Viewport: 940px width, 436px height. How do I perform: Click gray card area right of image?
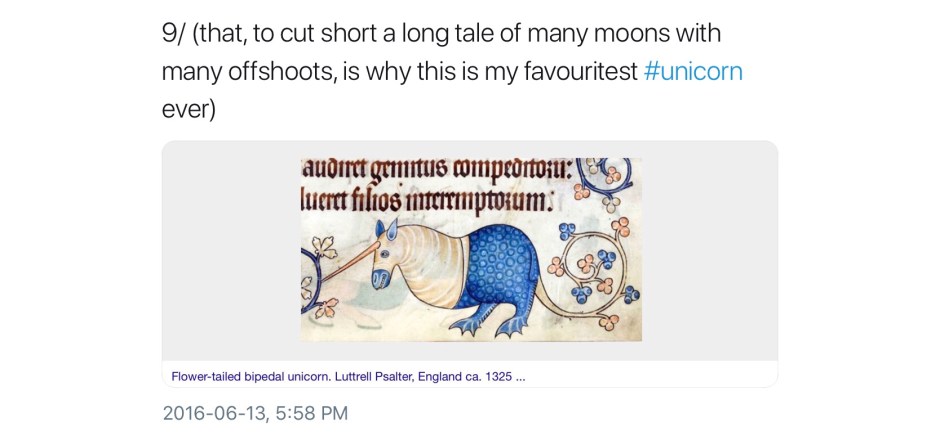pos(709,250)
